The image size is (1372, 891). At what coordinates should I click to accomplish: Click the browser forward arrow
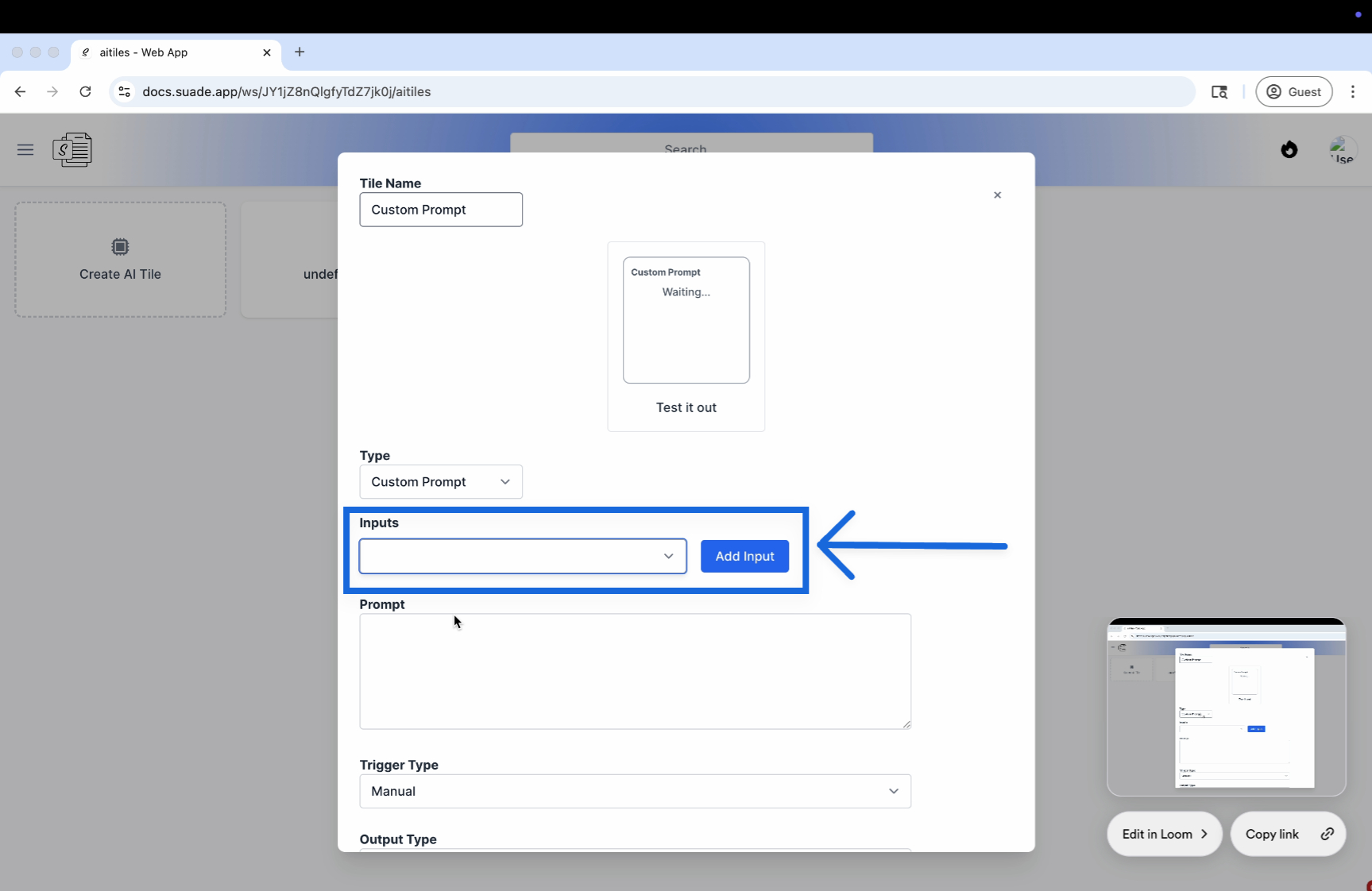pyautogui.click(x=52, y=91)
